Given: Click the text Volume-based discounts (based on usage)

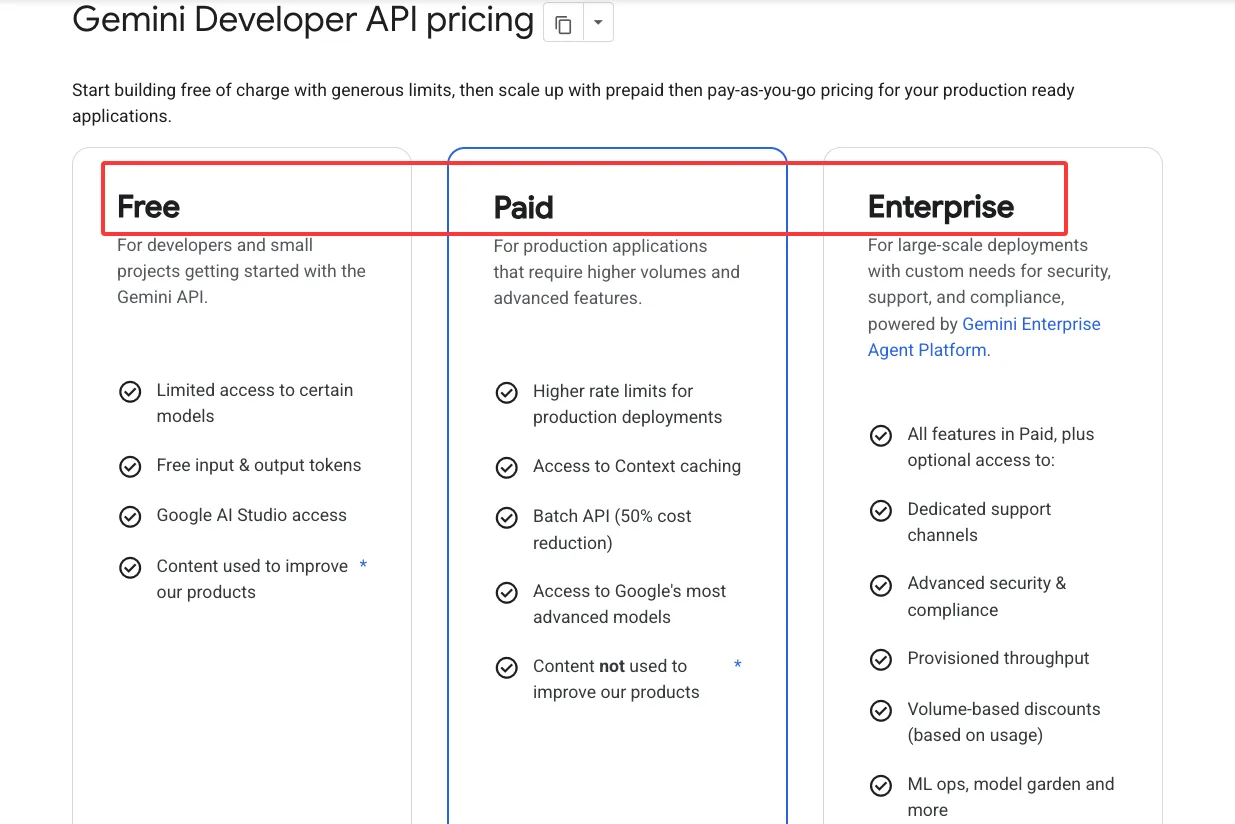Looking at the screenshot, I should click(1004, 722).
